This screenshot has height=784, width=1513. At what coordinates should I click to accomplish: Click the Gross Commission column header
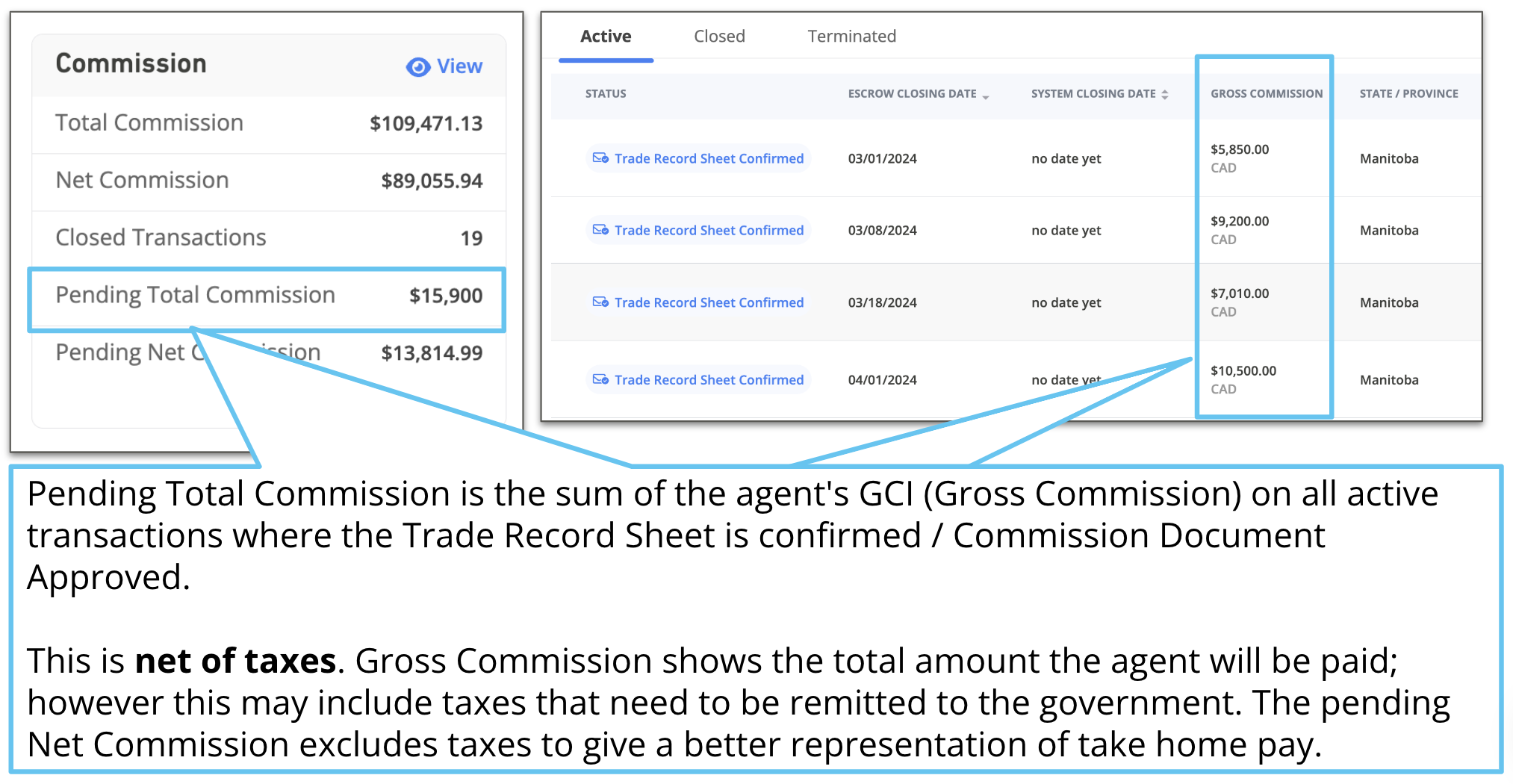tap(1265, 93)
